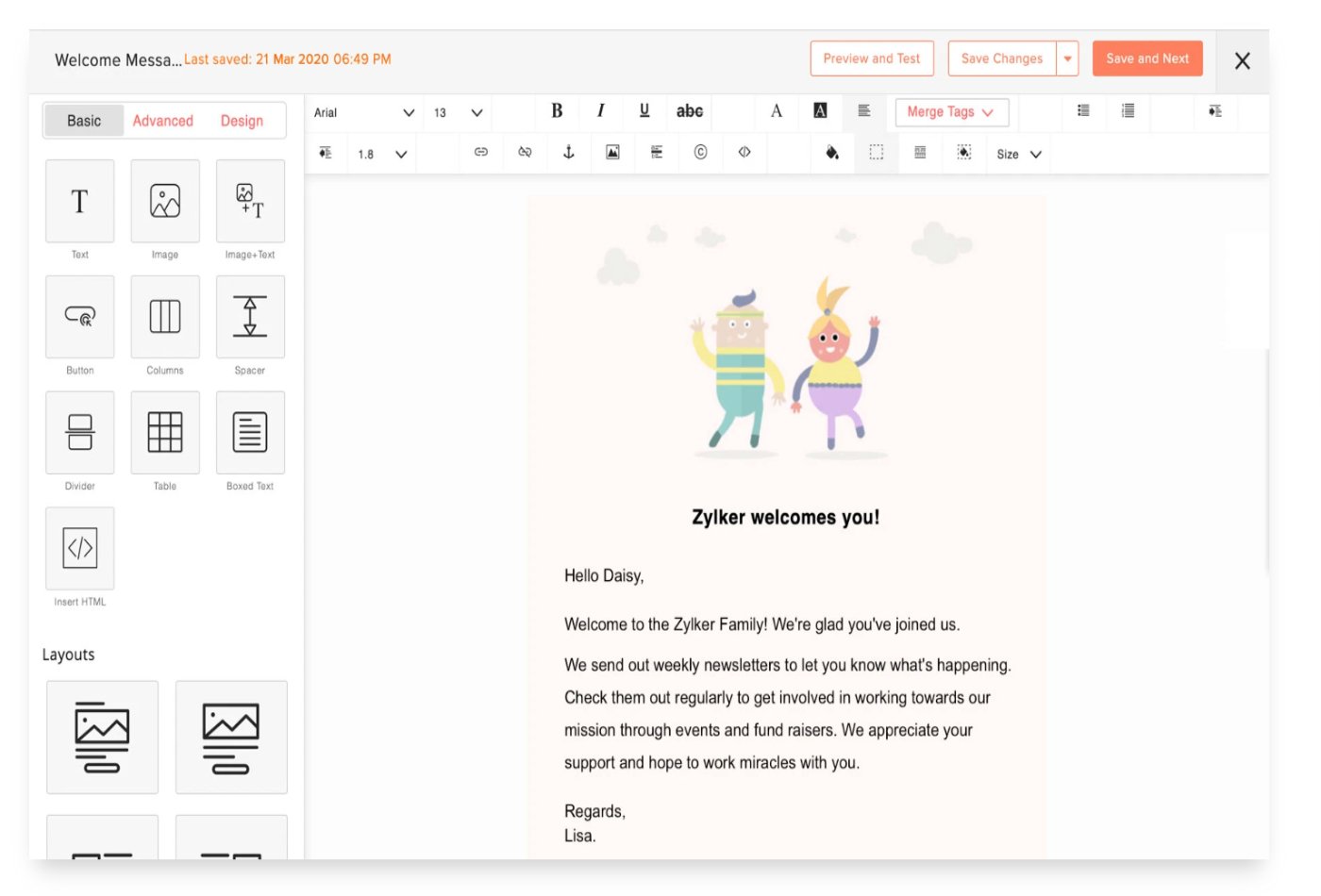This screenshot has width=1321, height=896.
Task: Click the 'We send out weekly newsletters' paragraph
Action: [787, 714]
